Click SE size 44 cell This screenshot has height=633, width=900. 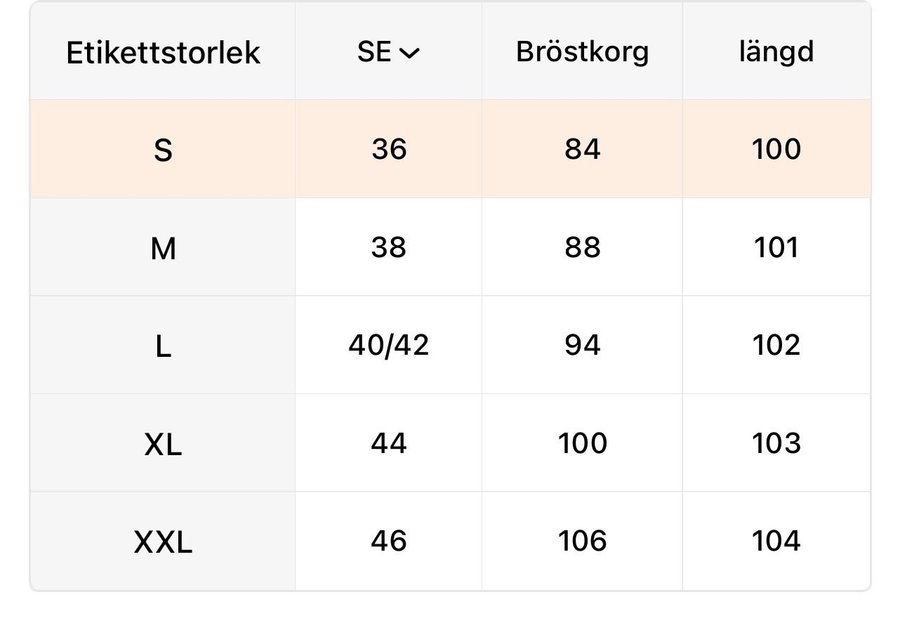389,443
